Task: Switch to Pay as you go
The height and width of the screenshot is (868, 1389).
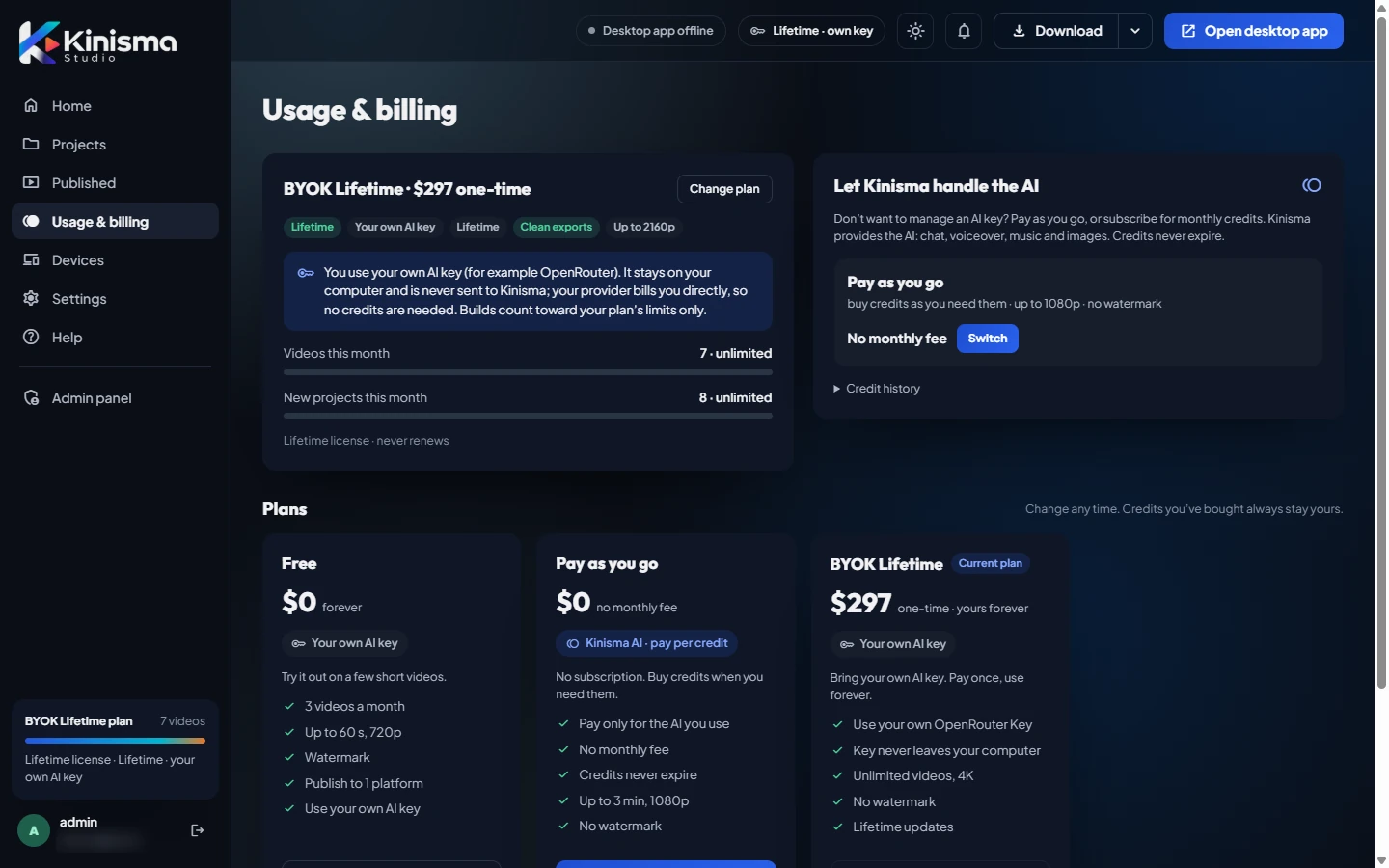Action: (988, 339)
